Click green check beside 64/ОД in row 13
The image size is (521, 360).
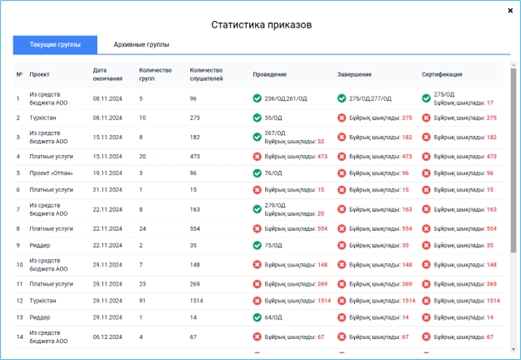pyautogui.click(x=257, y=317)
